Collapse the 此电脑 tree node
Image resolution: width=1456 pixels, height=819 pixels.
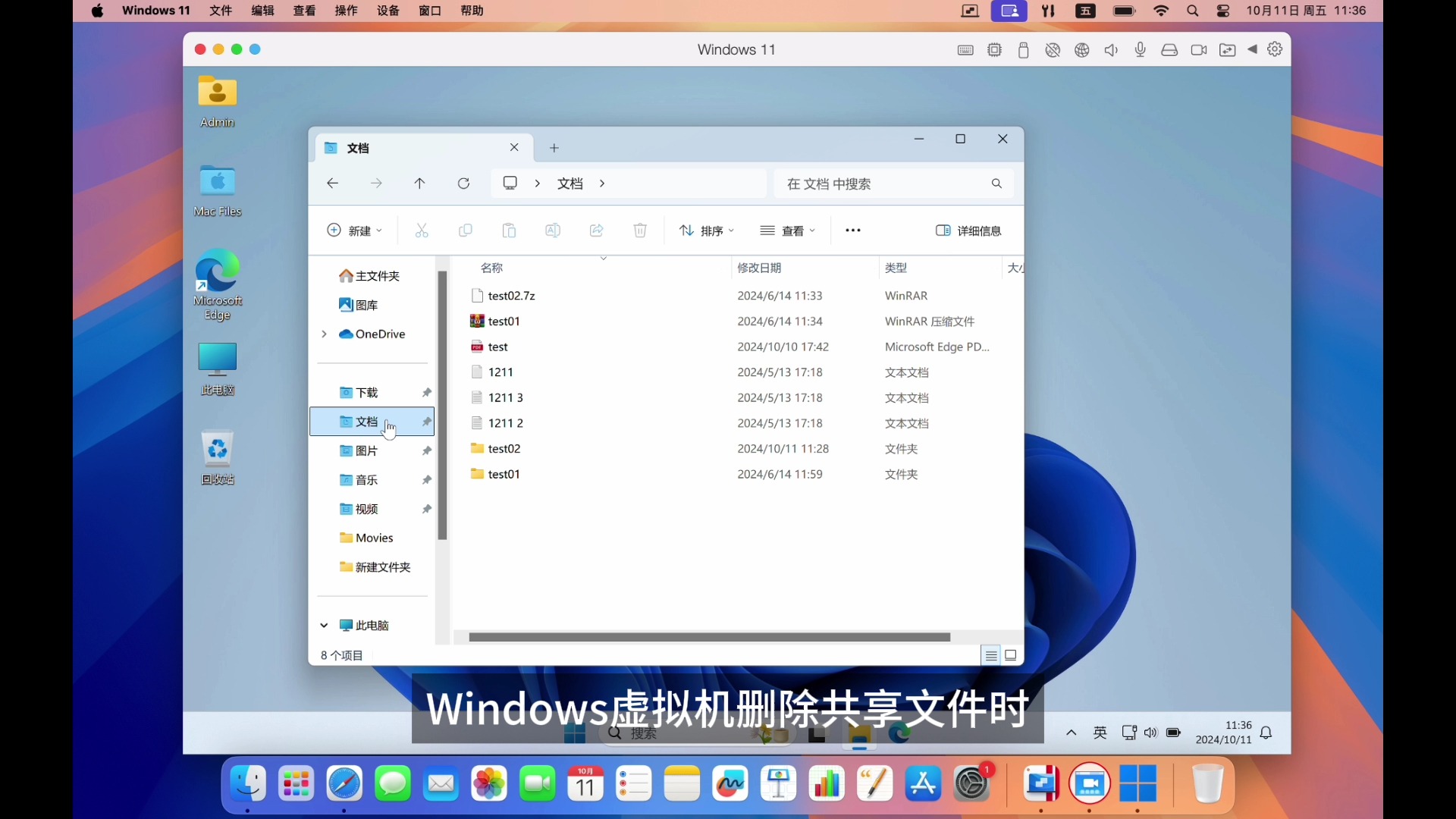coord(324,626)
